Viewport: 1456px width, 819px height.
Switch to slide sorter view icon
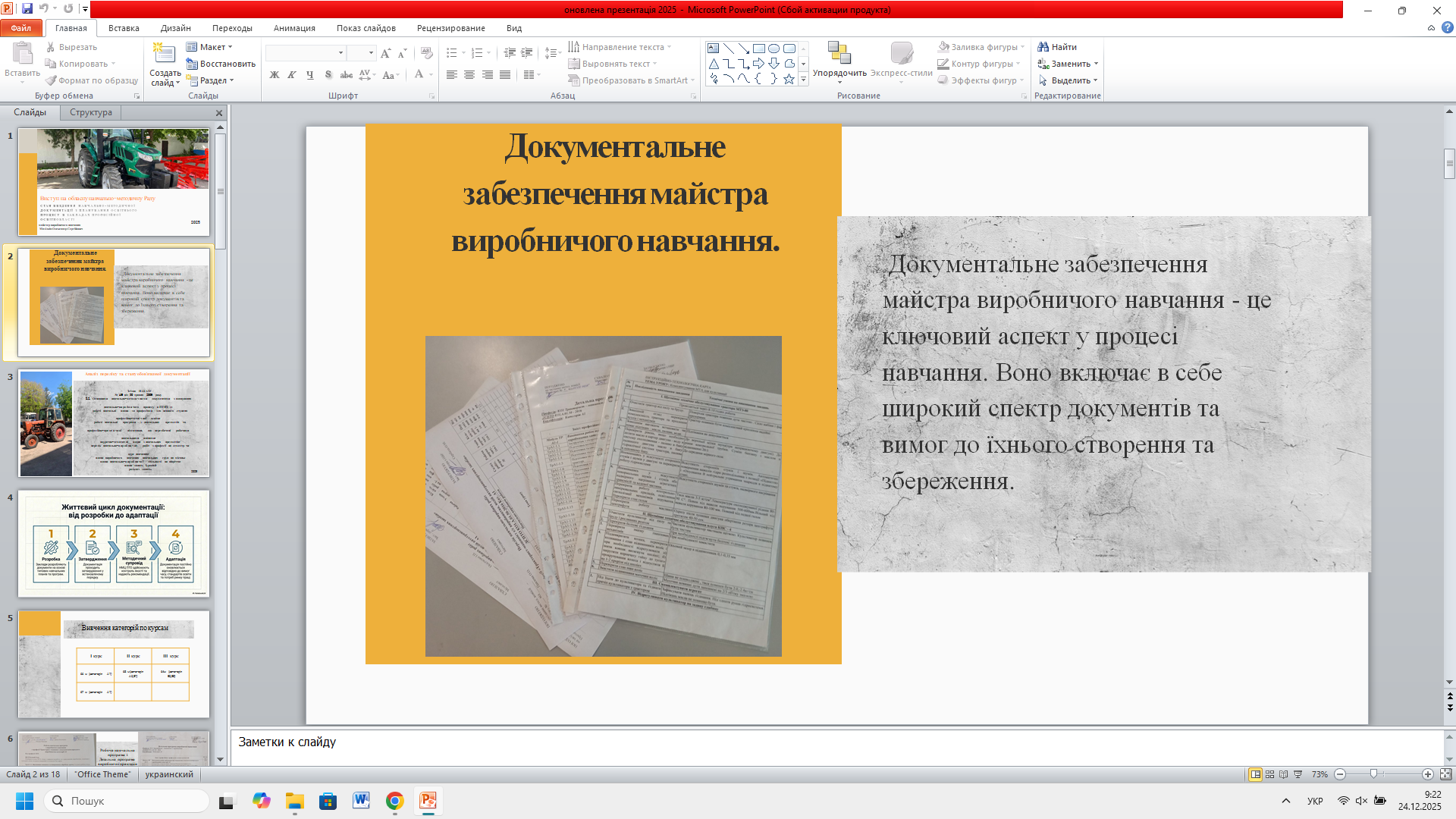(x=1269, y=774)
